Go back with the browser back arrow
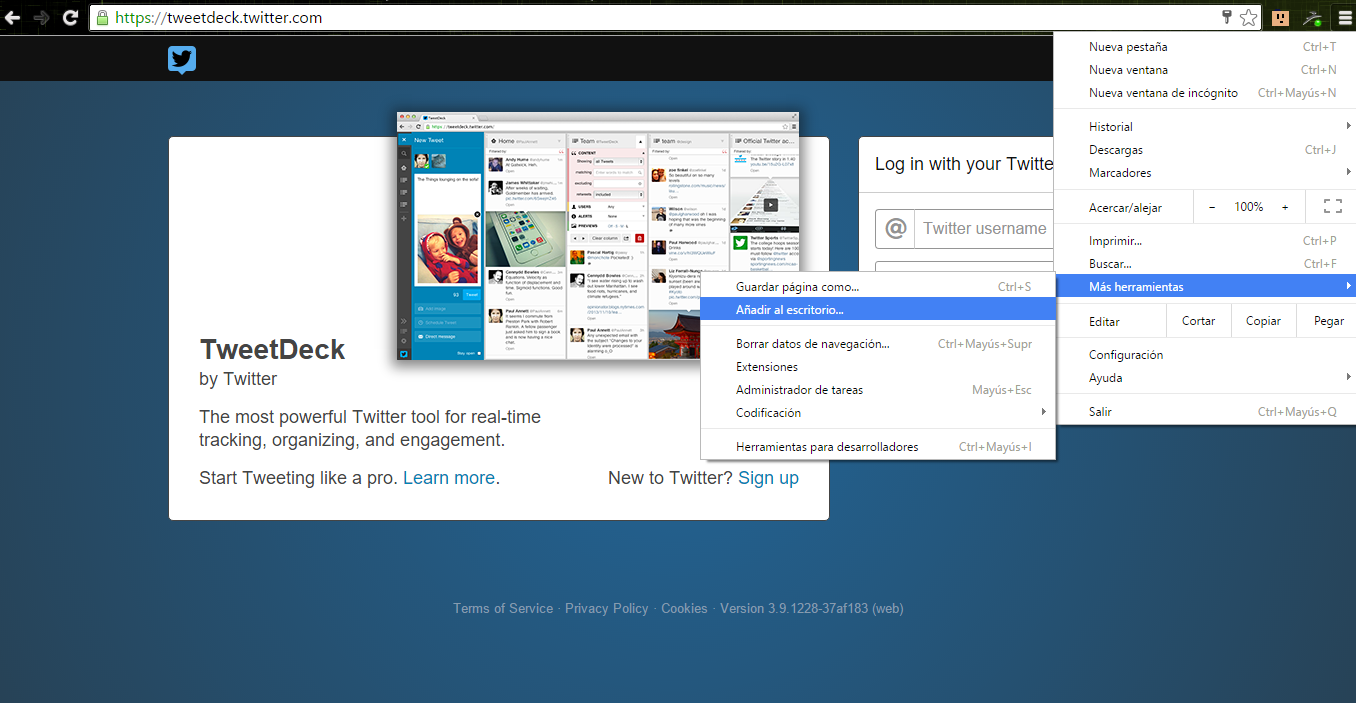1356x703 pixels. pos(13,18)
